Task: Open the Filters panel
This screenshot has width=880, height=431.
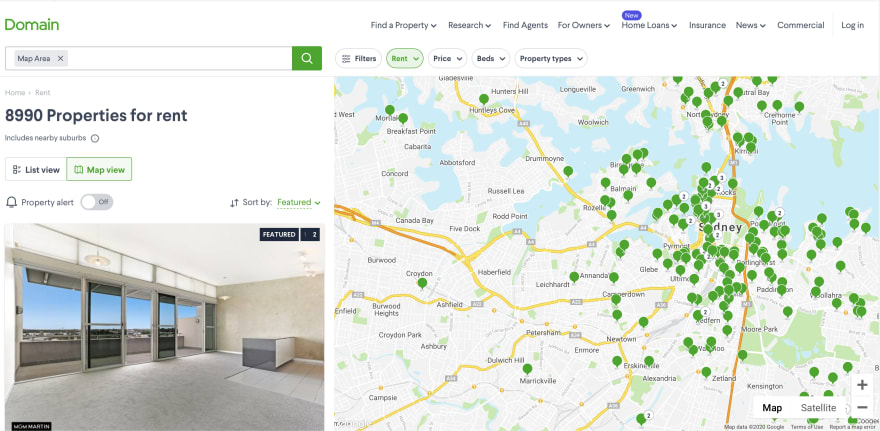Action: [x=359, y=58]
